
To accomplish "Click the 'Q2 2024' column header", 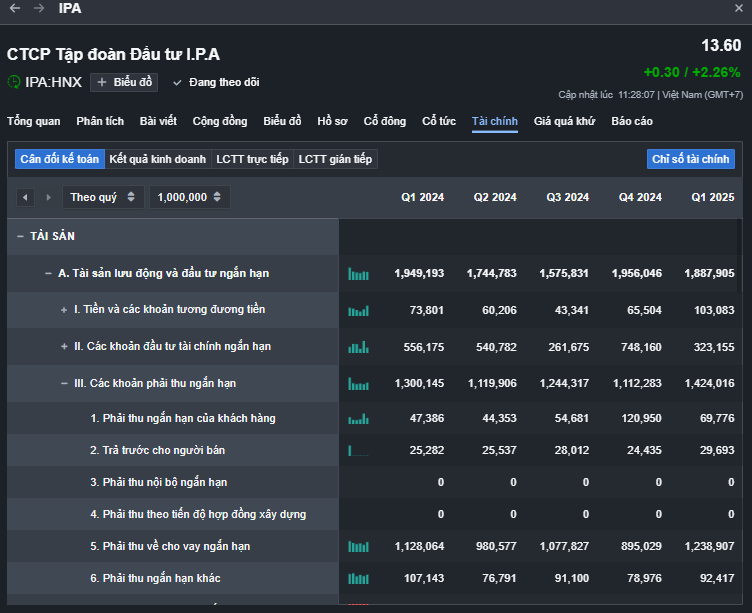I will (x=495, y=197).
